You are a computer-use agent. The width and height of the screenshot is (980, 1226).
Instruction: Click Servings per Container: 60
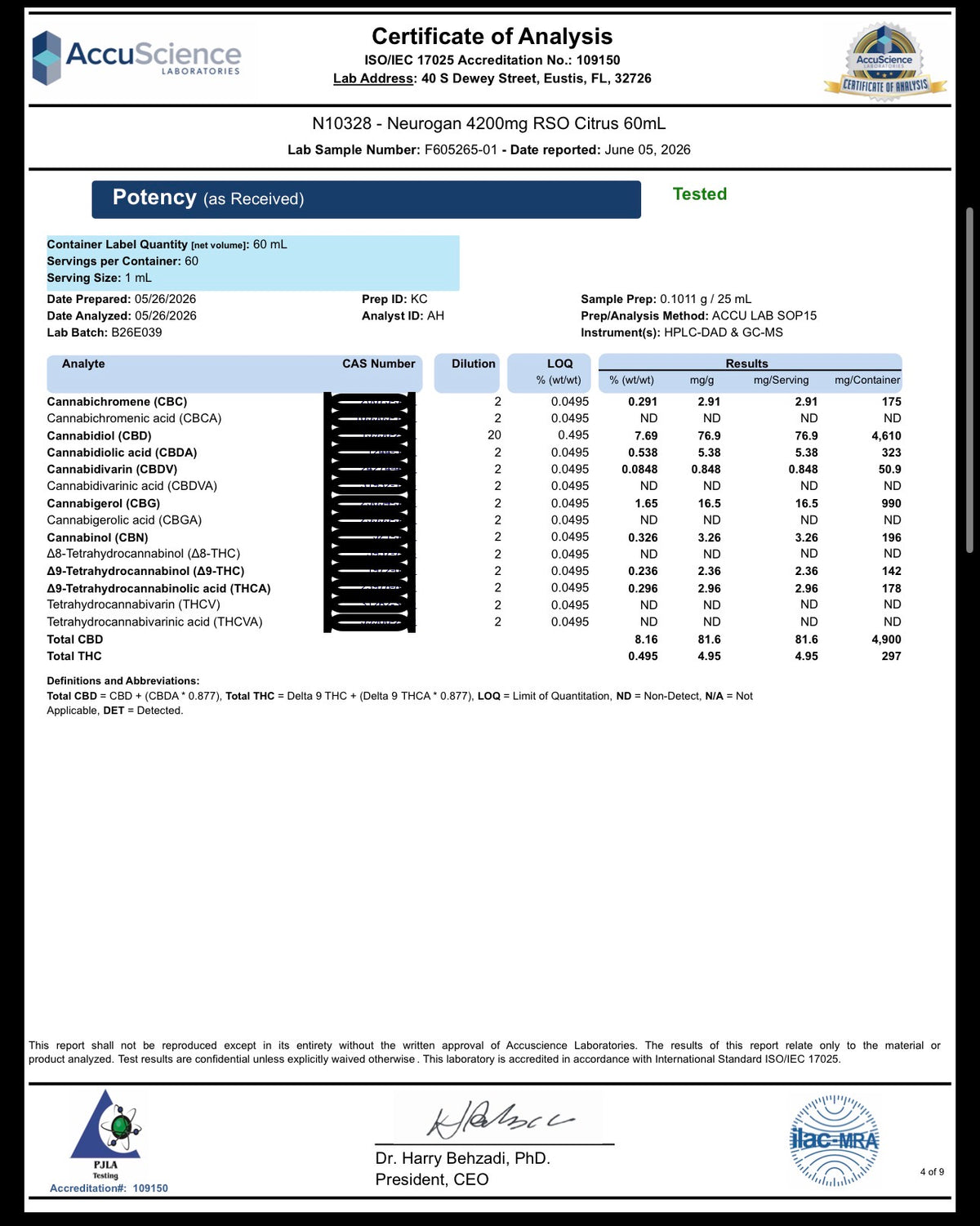pyautogui.click(x=122, y=261)
